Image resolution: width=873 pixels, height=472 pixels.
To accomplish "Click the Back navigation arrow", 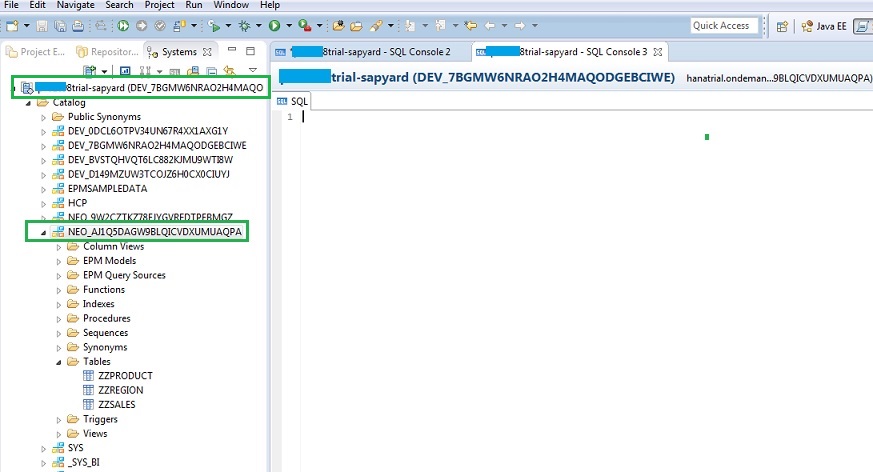I will (490, 26).
